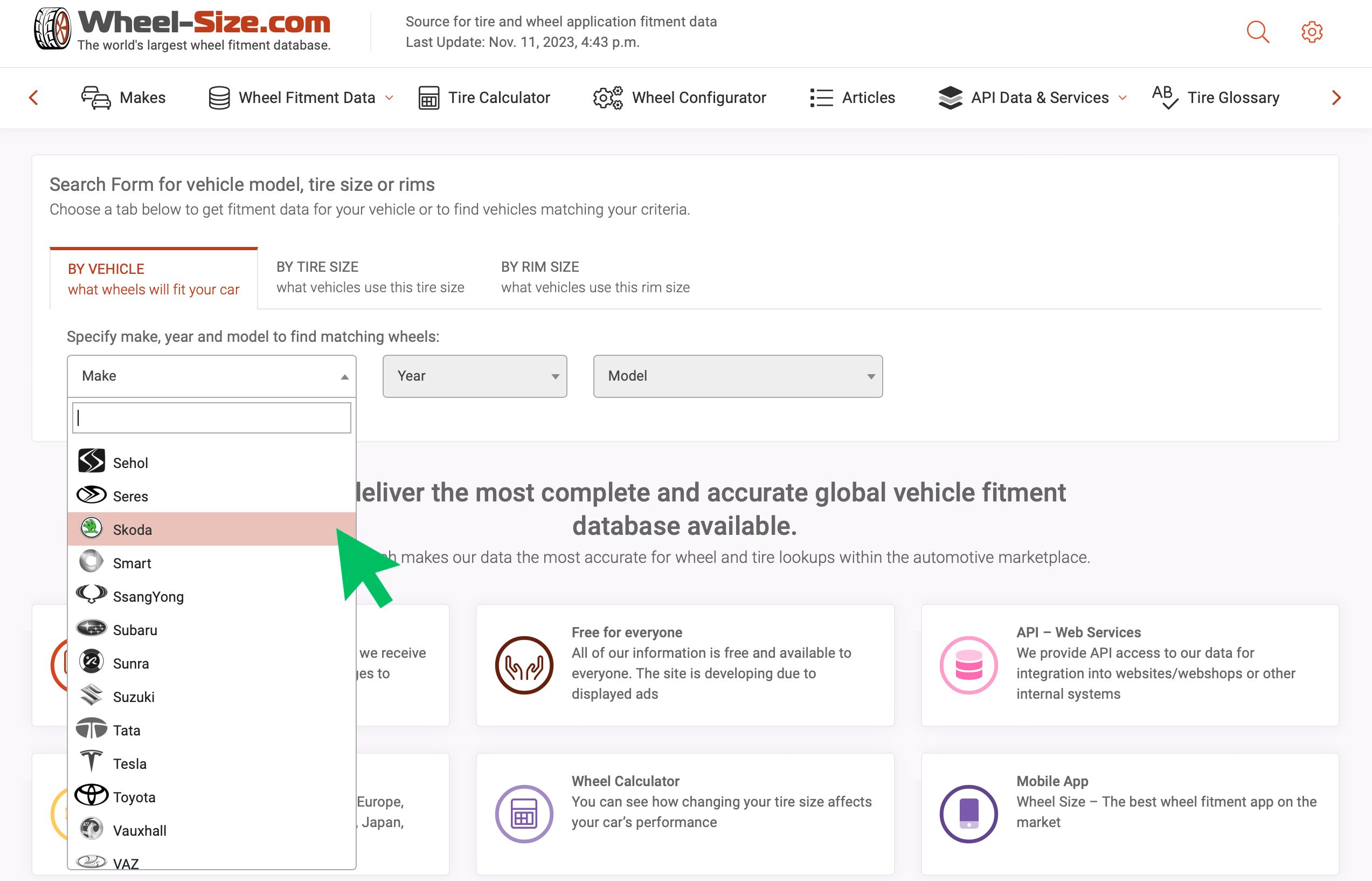Click the right navigation scroll arrow
This screenshot has width=1372, height=881.
click(1336, 98)
